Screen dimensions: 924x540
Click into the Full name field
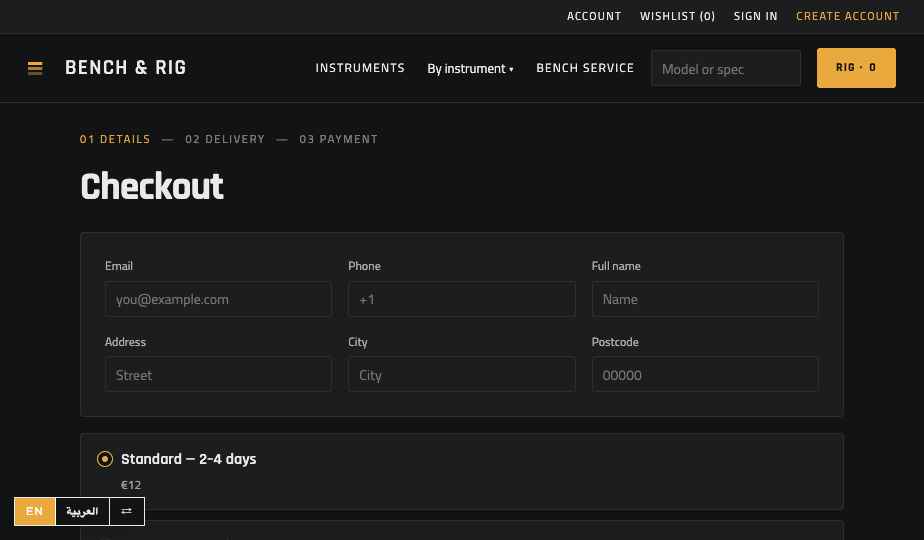(x=705, y=299)
